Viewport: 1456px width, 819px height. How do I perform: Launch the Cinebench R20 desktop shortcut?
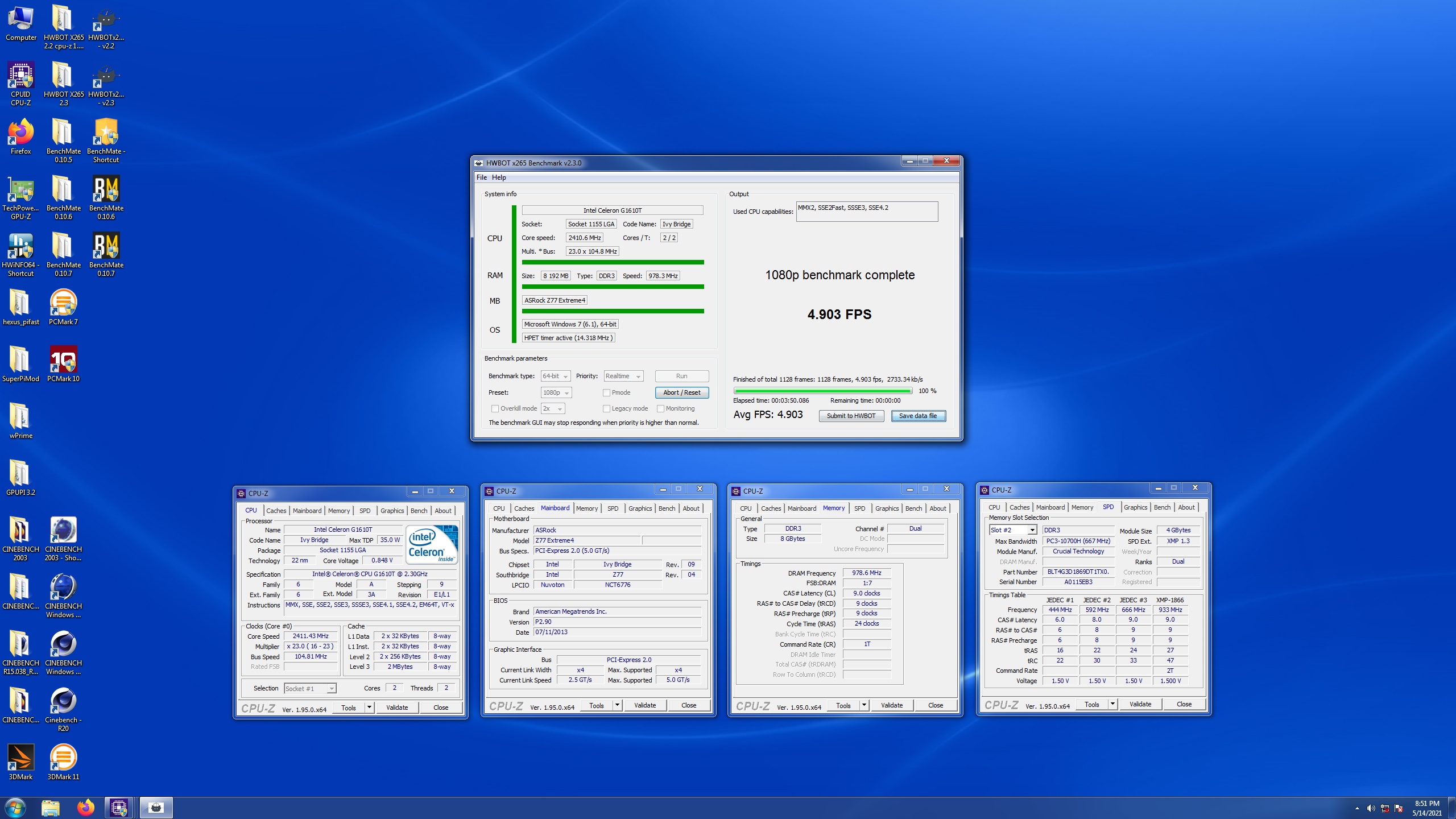click(63, 709)
